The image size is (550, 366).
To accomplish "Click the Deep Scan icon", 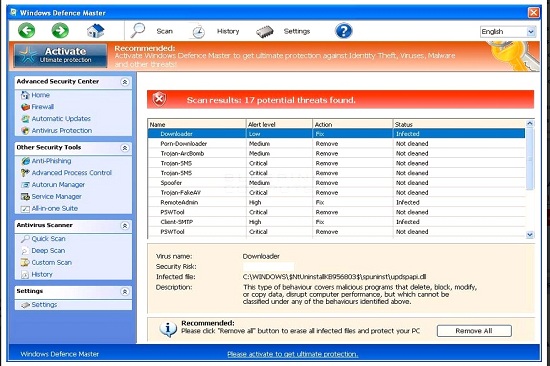I will pyautogui.click(x=25, y=251).
